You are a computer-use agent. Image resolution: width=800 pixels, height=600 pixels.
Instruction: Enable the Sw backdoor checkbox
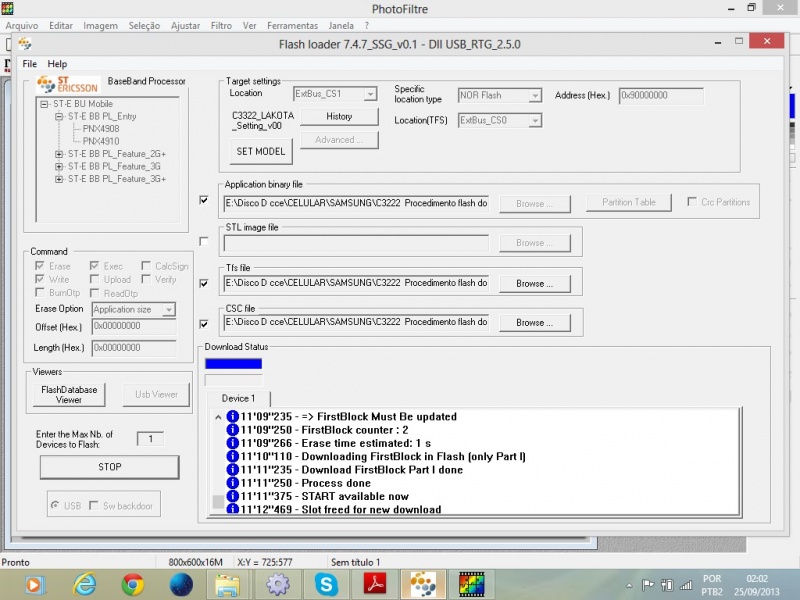point(94,506)
